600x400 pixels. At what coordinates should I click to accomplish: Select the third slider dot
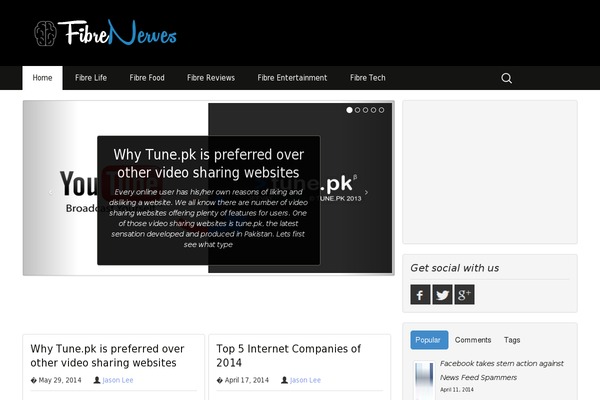point(365,110)
